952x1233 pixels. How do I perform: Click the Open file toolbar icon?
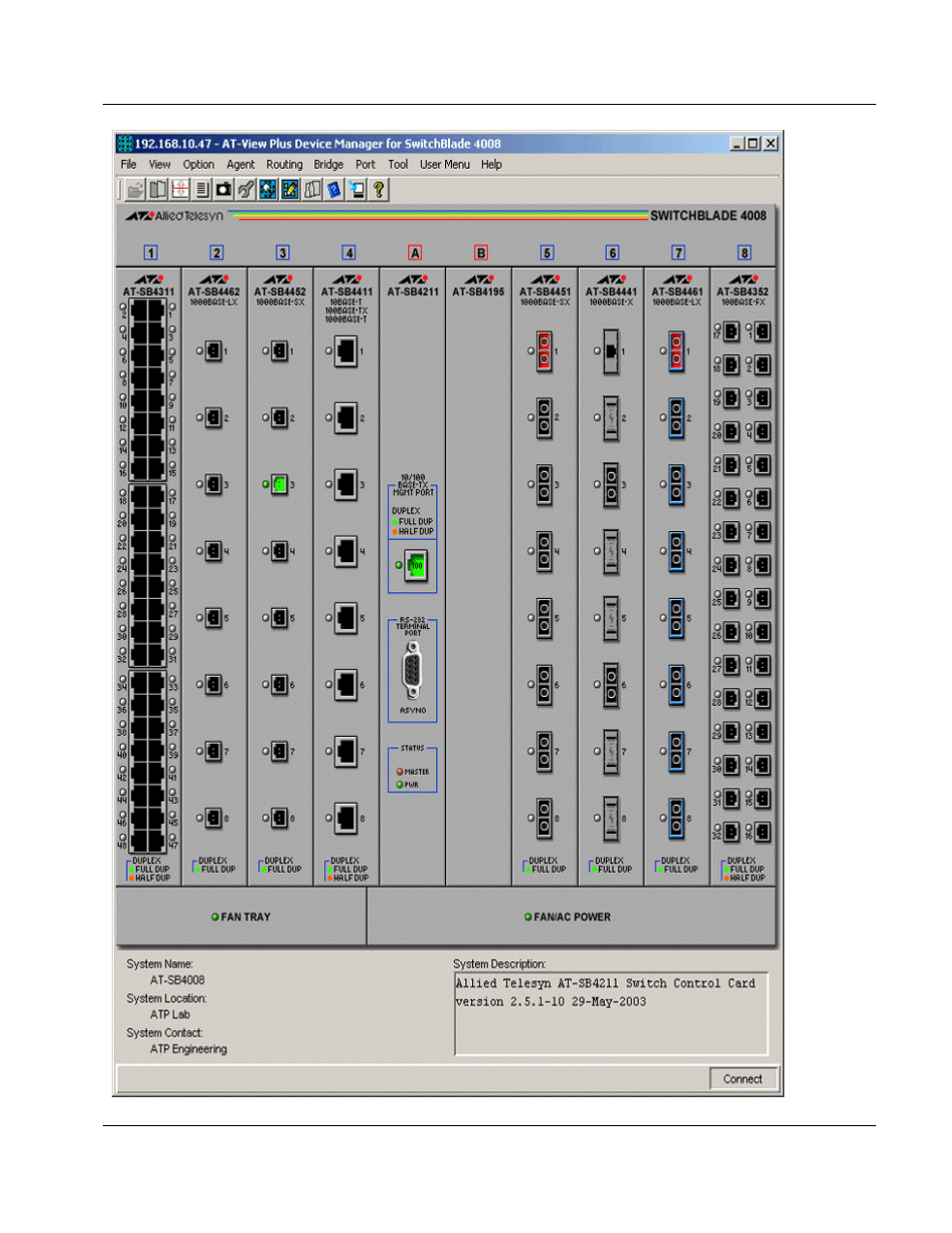click(135, 190)
